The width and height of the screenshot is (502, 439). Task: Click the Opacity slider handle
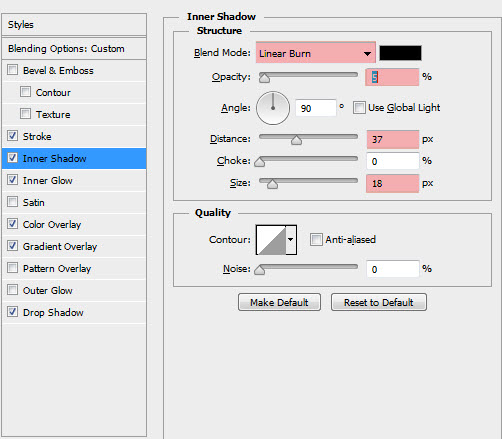tap(264, 78)
